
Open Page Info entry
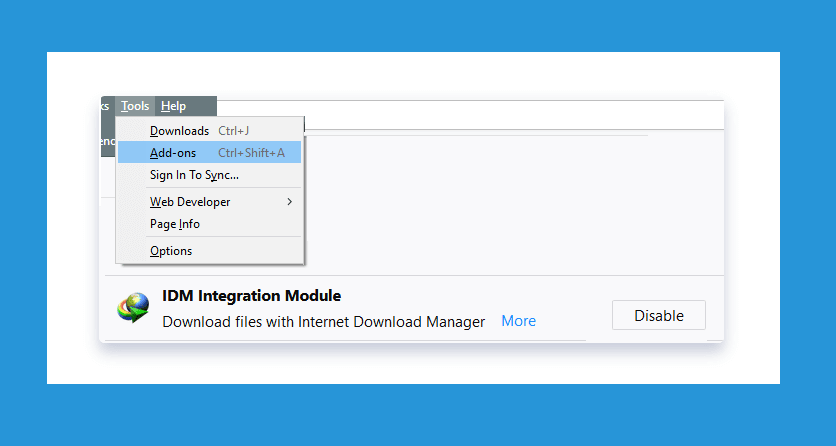tap(210, 224)
